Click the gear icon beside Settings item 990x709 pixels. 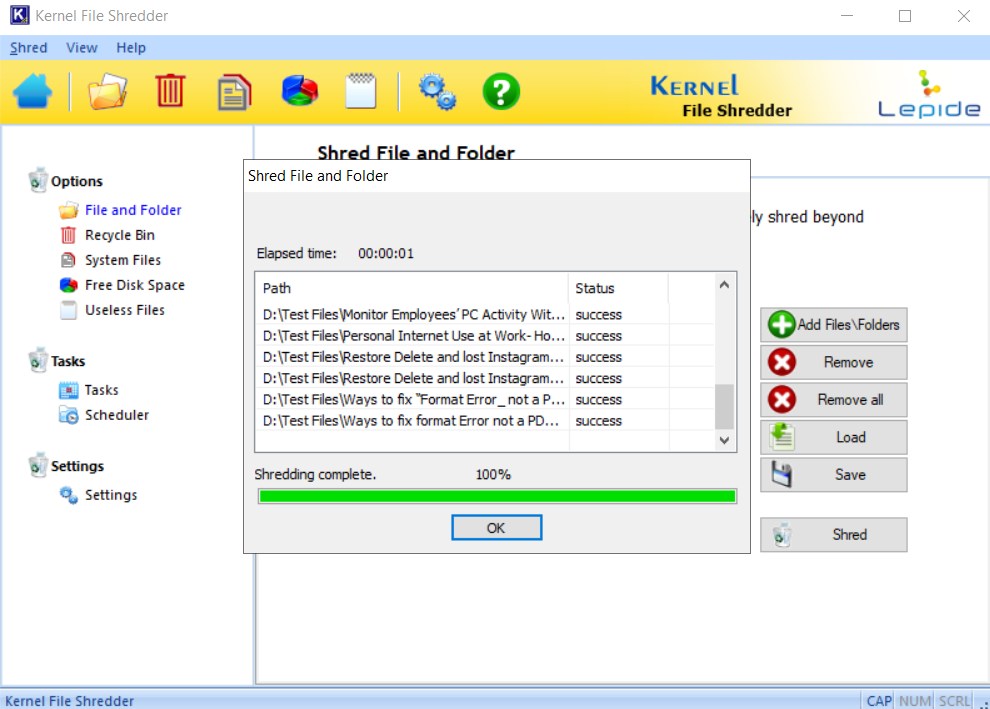[68, 495]
